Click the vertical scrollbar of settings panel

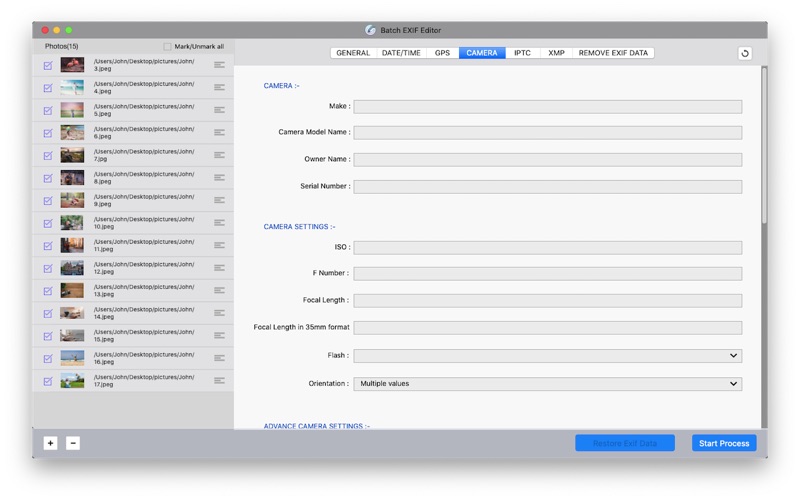764,145
